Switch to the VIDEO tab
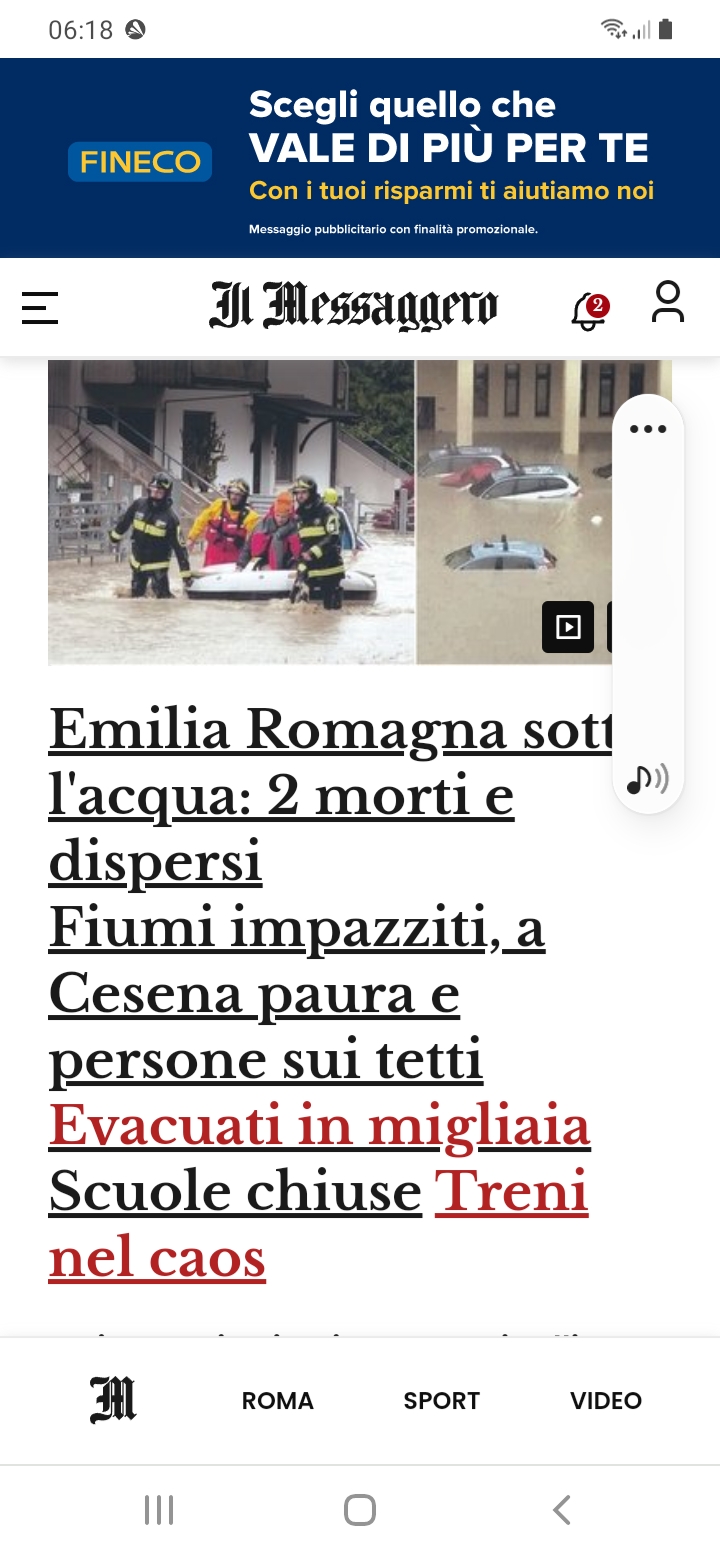This screenshot has width=720, height=1560. (x=606, y=1401)
